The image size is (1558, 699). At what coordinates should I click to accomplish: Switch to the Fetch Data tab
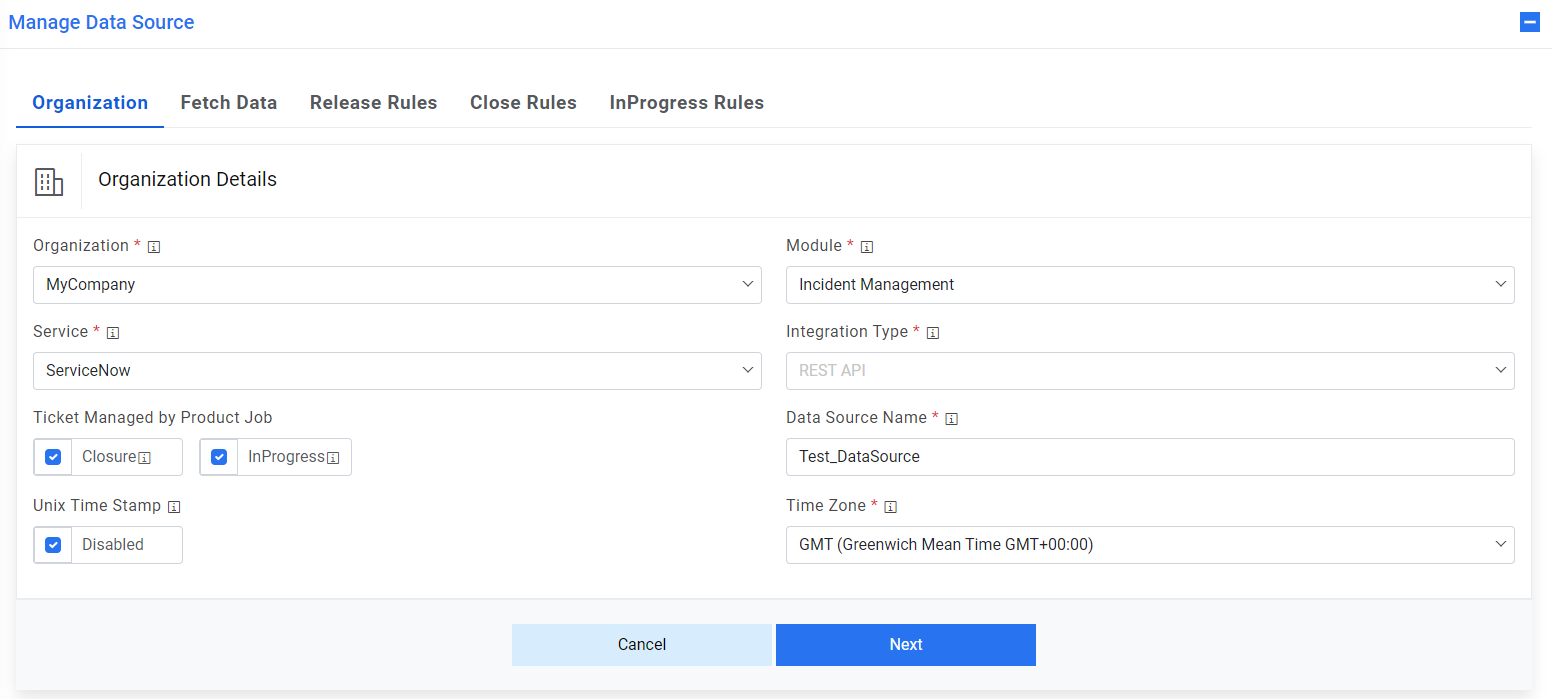coord(229,103)
